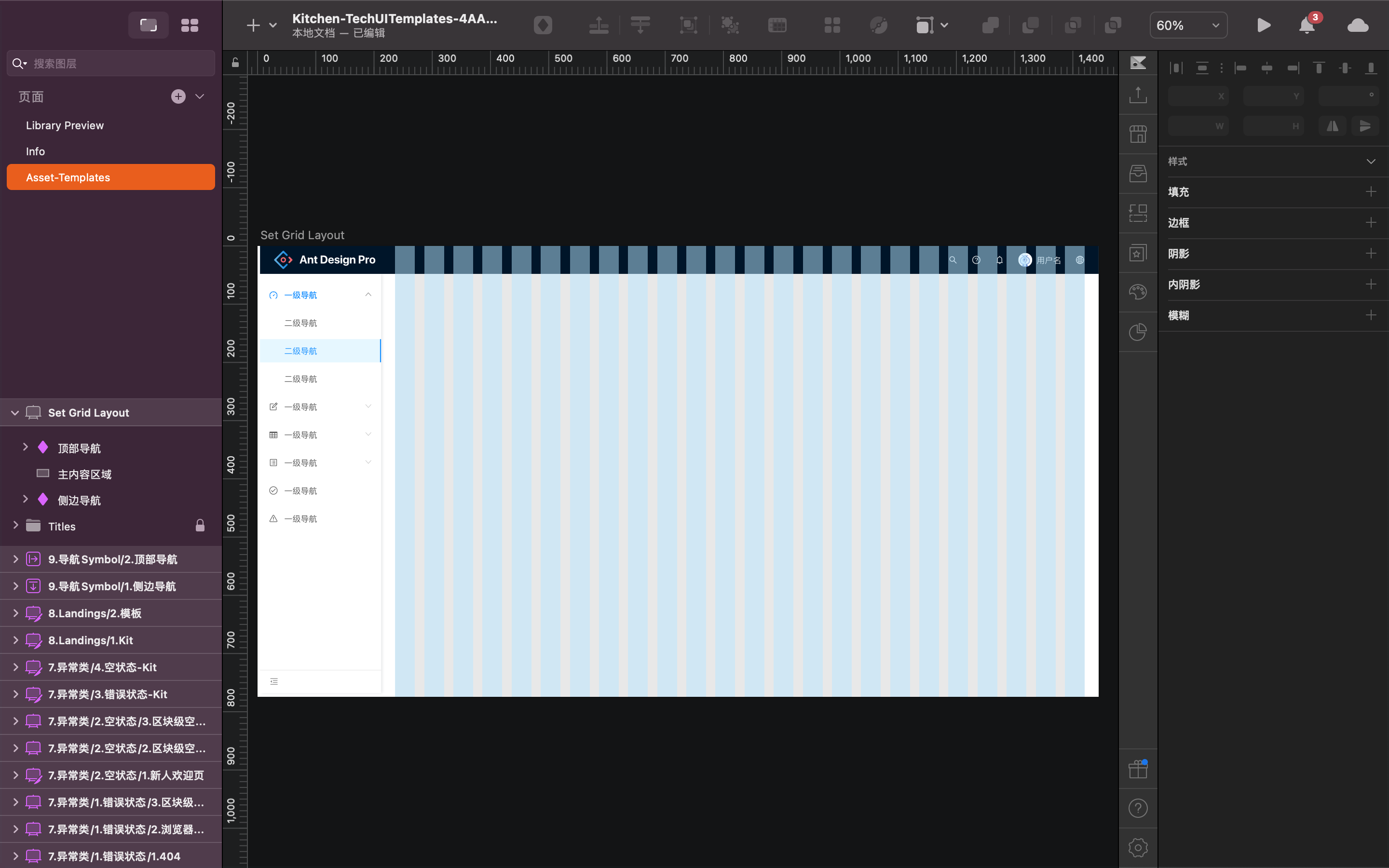Toggle the lock on Titles layer

click(200, 526)
